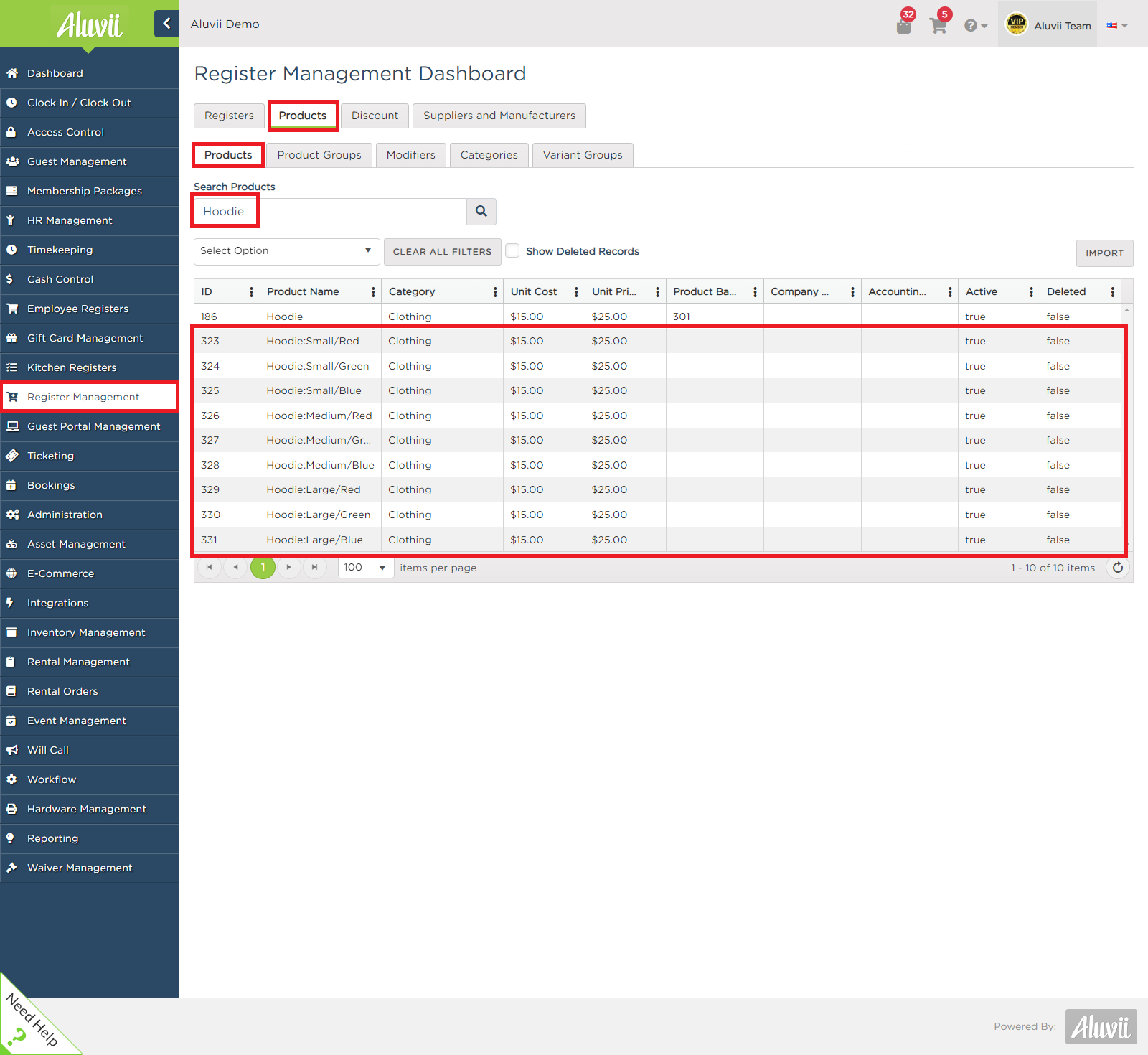Click the Aluvii logo in sidebar
Image resolution: width=1148 pixels, height=1055 pixels.
[89, 26]
